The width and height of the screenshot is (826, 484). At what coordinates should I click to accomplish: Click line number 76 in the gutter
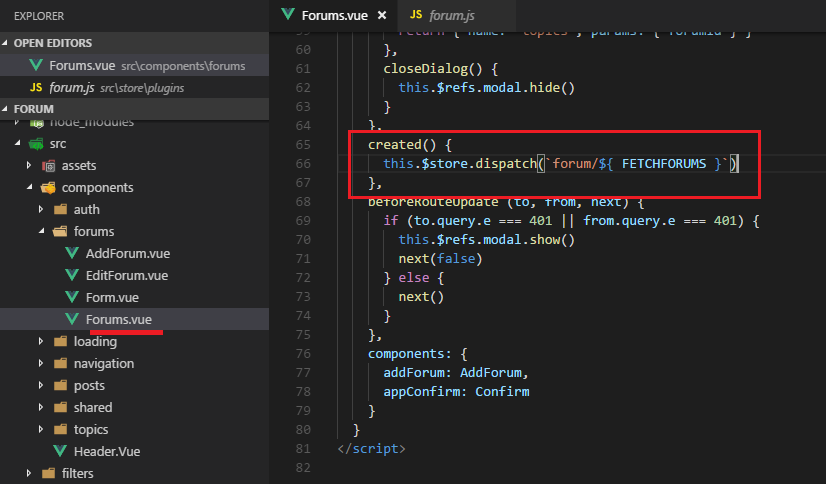pos(303,354)
